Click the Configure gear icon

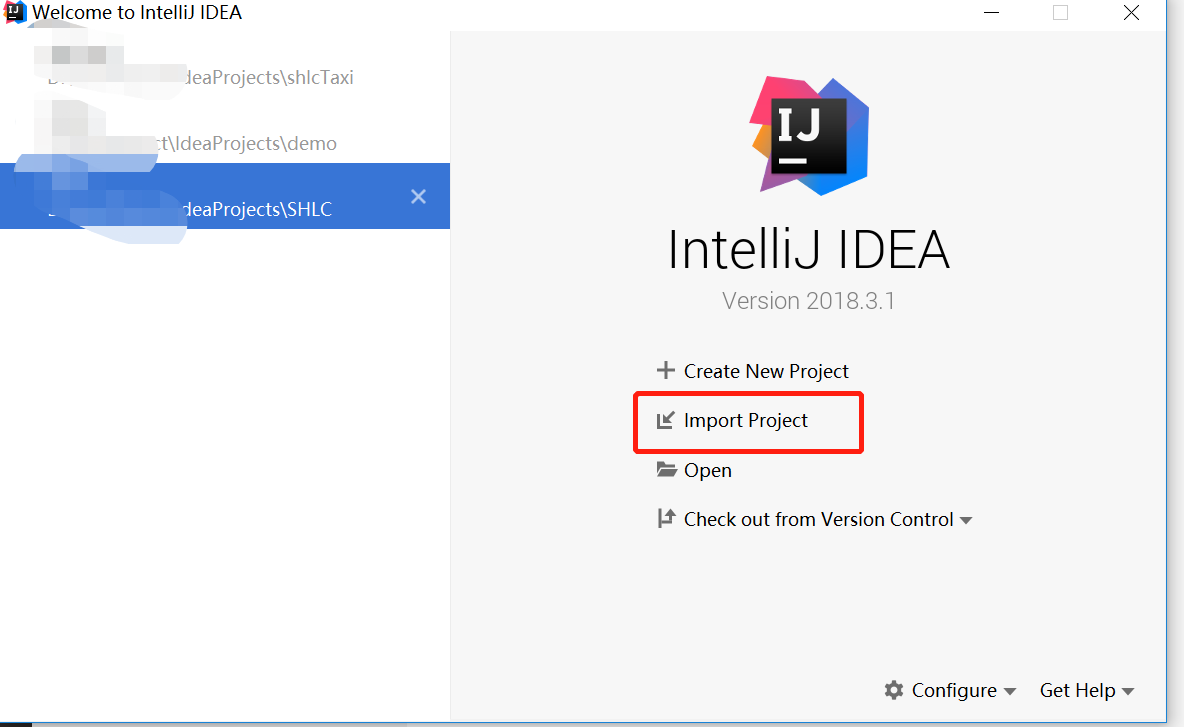click(894, 690)
